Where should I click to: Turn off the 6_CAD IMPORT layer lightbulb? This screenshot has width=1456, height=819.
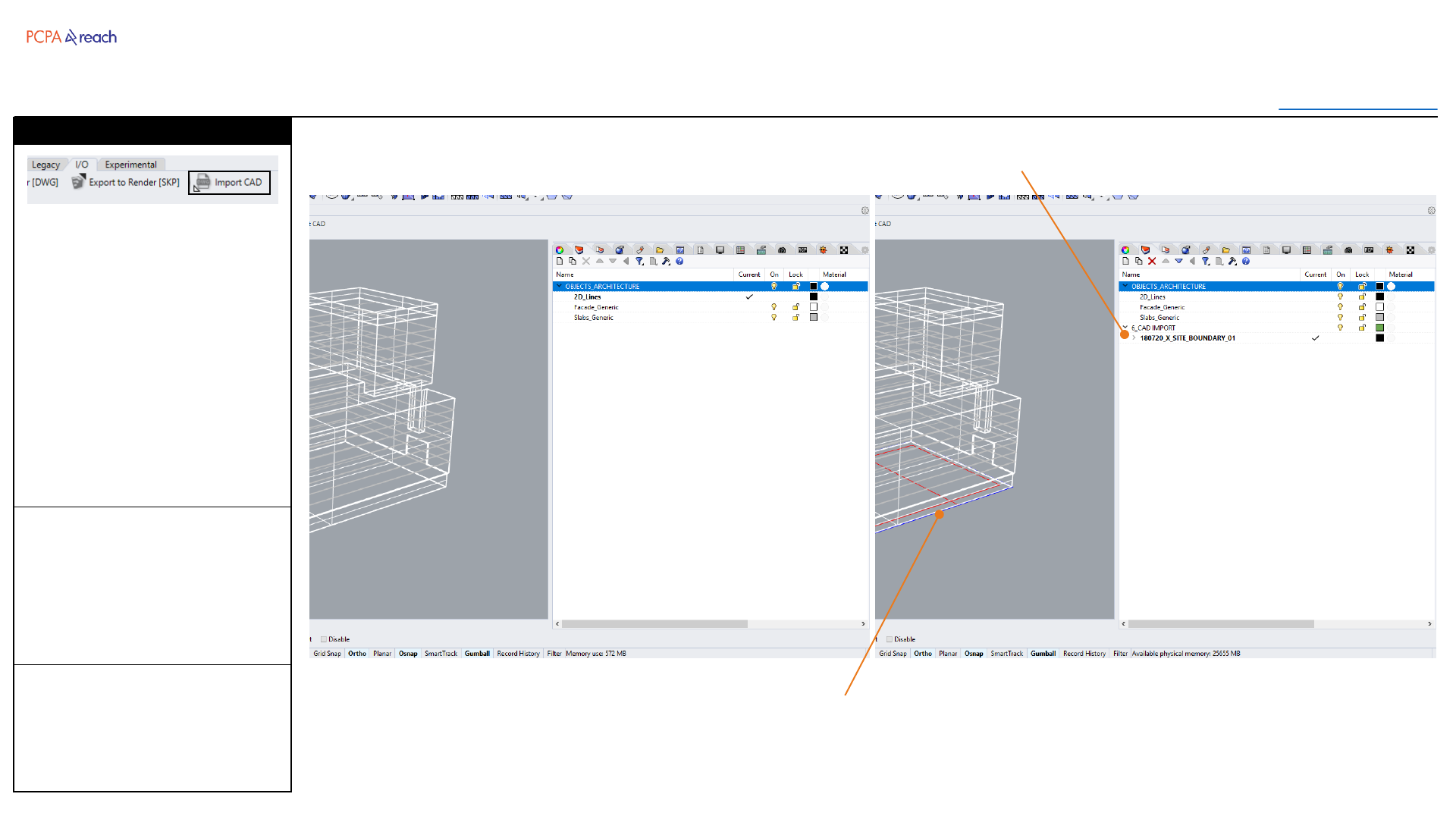click(1340, 328)
